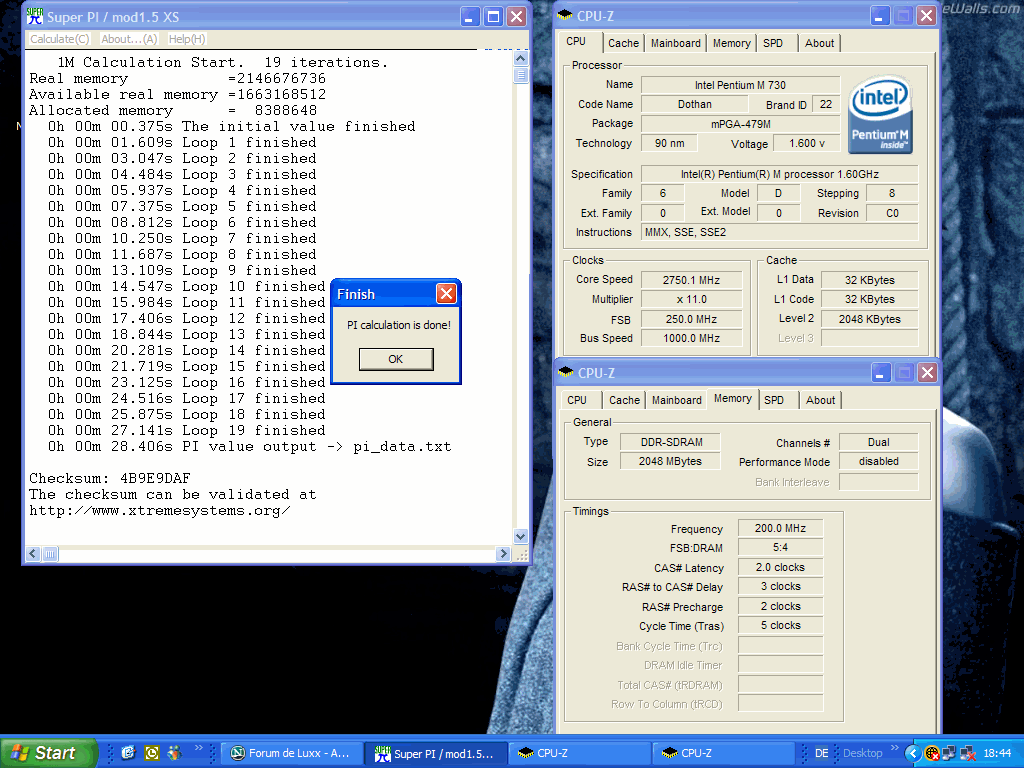Click the third Quick Launch icon before the chevron
The image size is (1024, 768).
point(174,753)
